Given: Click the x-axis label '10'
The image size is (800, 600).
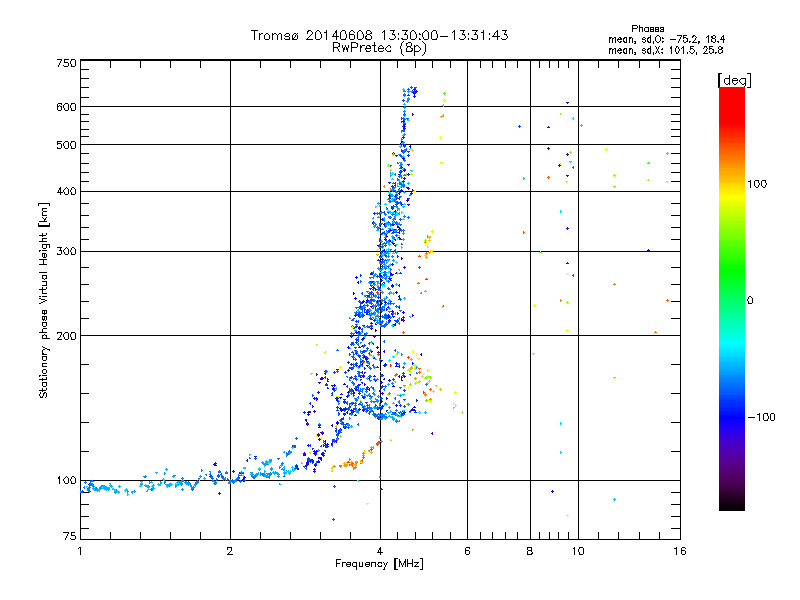Looking at the screenshot, I should [x=578, y=551].
